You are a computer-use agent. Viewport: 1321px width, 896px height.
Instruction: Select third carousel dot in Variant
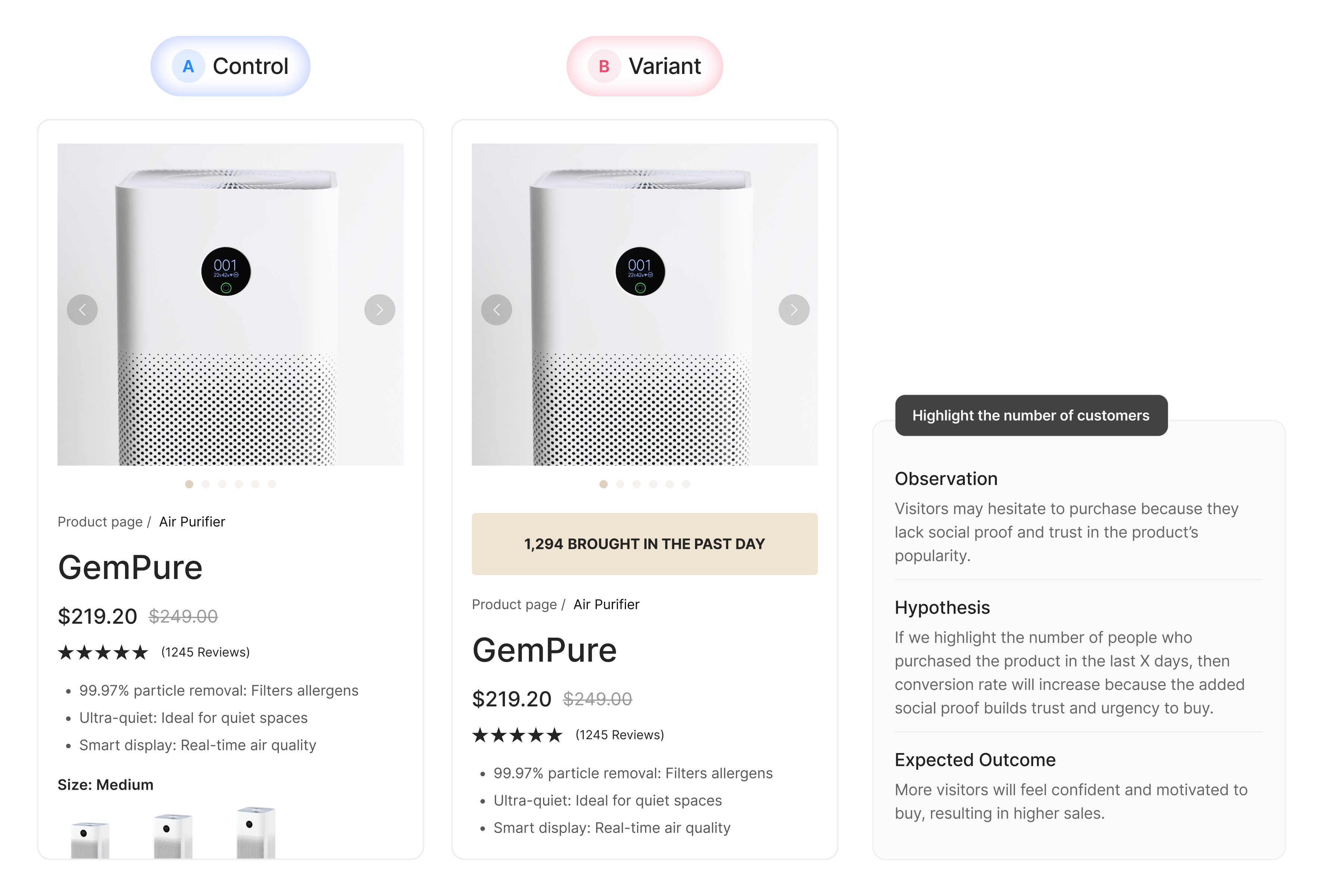click(x=637, y=484)
